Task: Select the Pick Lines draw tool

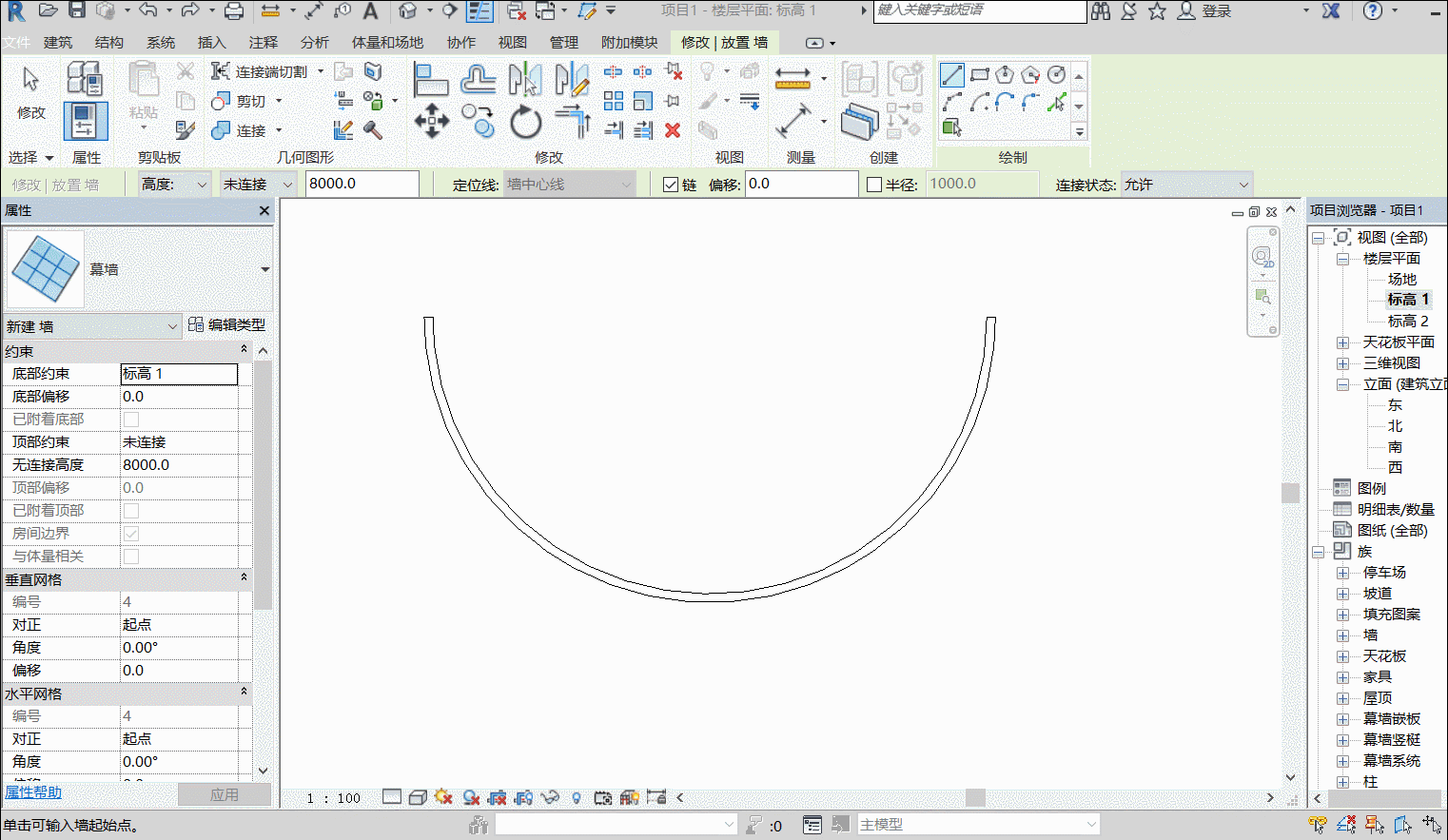Action: click(1056, 102)
